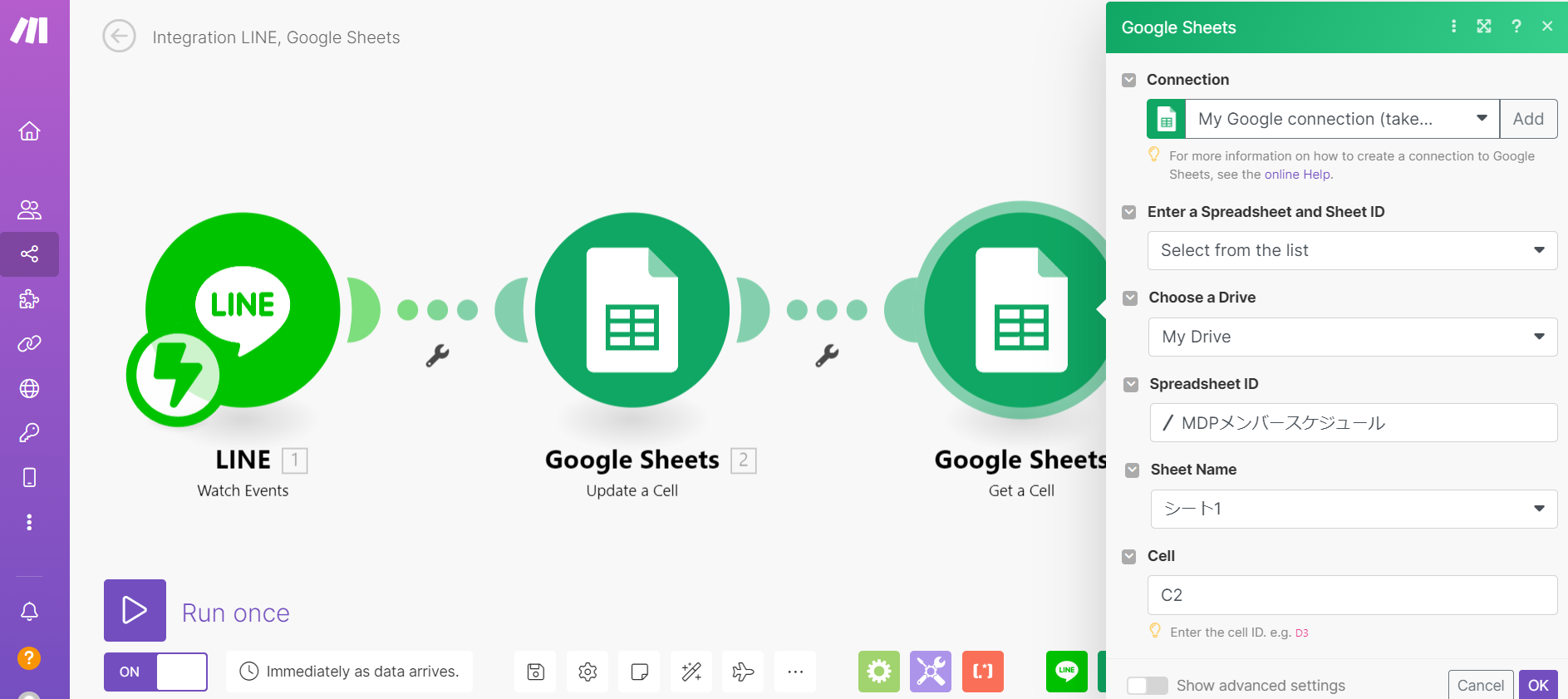Open the シート1 Sheet Name dropdown
Image resolution: width=1568 pixels, height=699 pixels.
click(1354, 509)
